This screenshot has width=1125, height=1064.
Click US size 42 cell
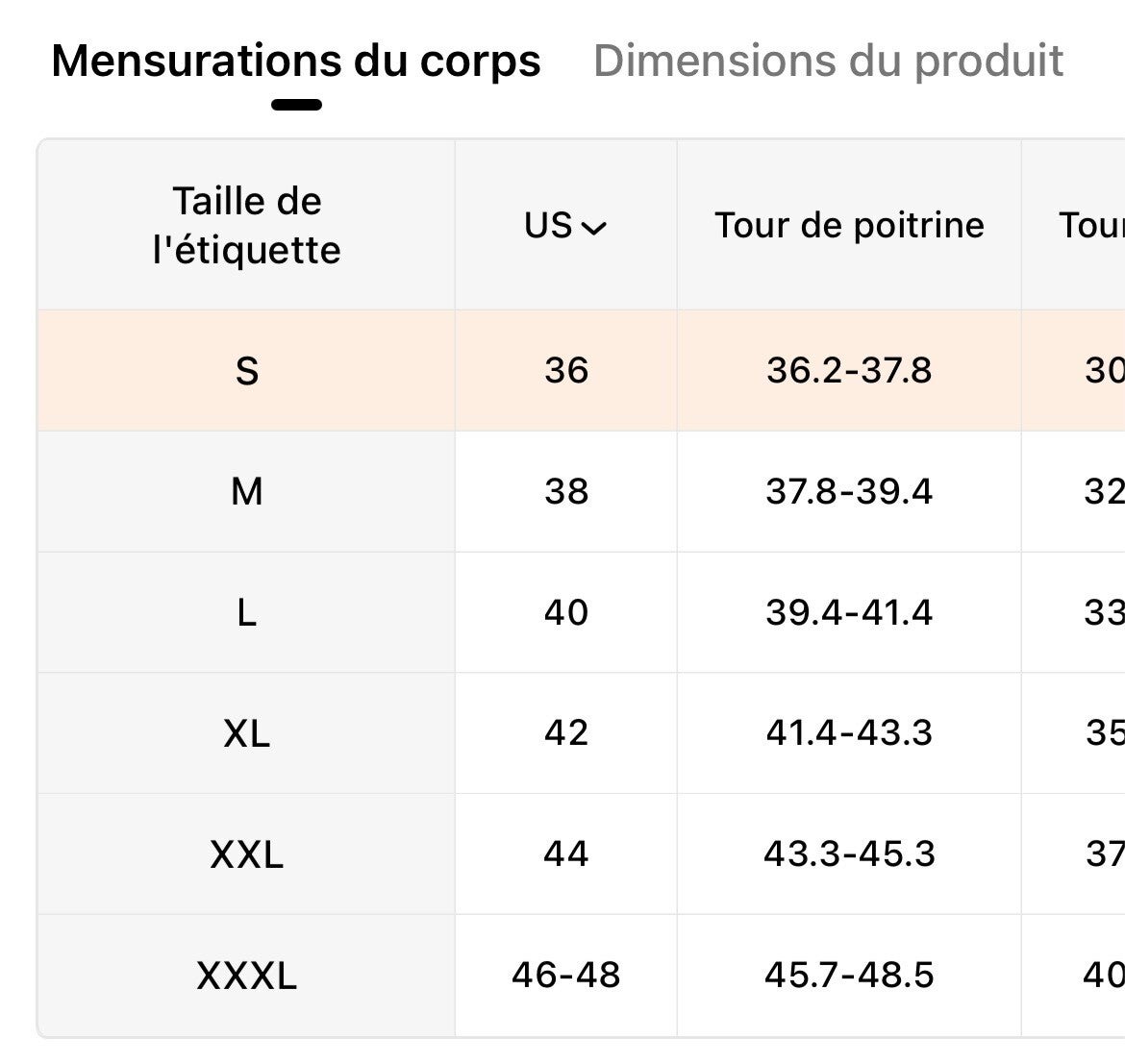565,734
